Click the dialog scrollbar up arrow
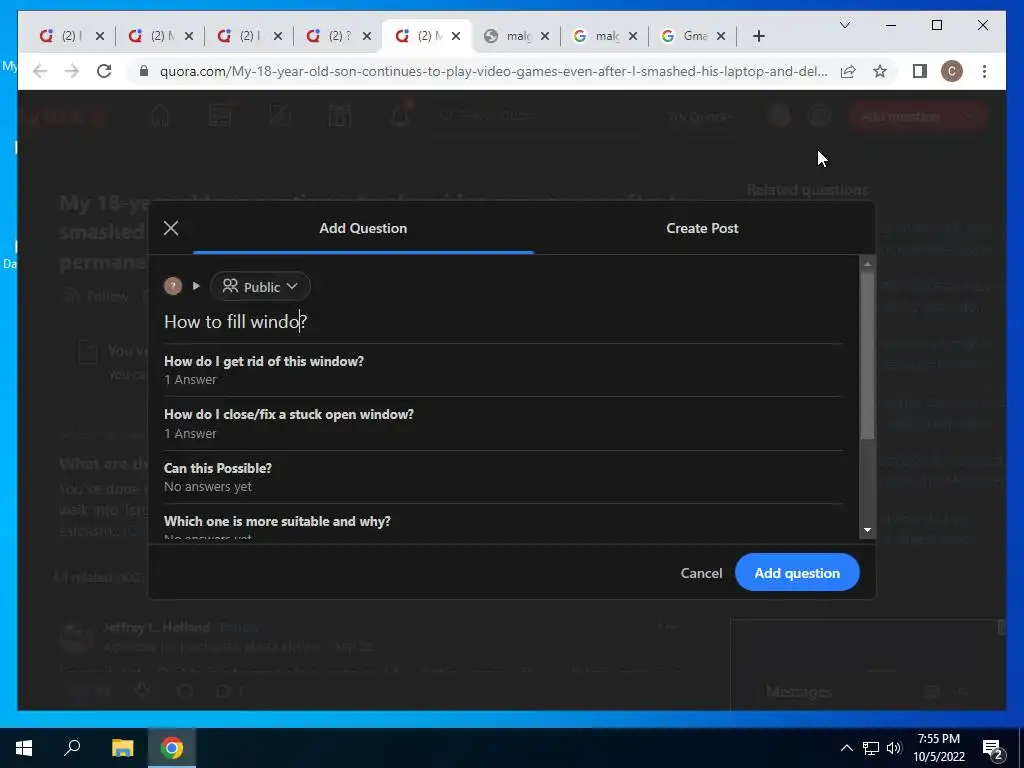Image resolution: width=1024 pixels, height=768 pixels. pyautogui.click(x=867, y=264)
